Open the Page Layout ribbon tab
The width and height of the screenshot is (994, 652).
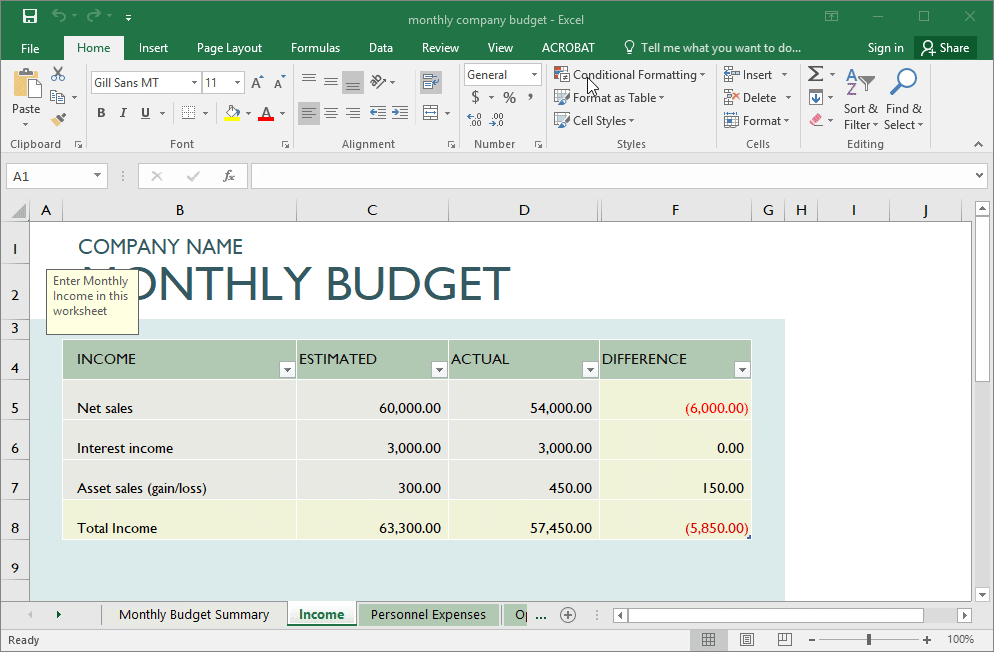[x=229, y=47]
